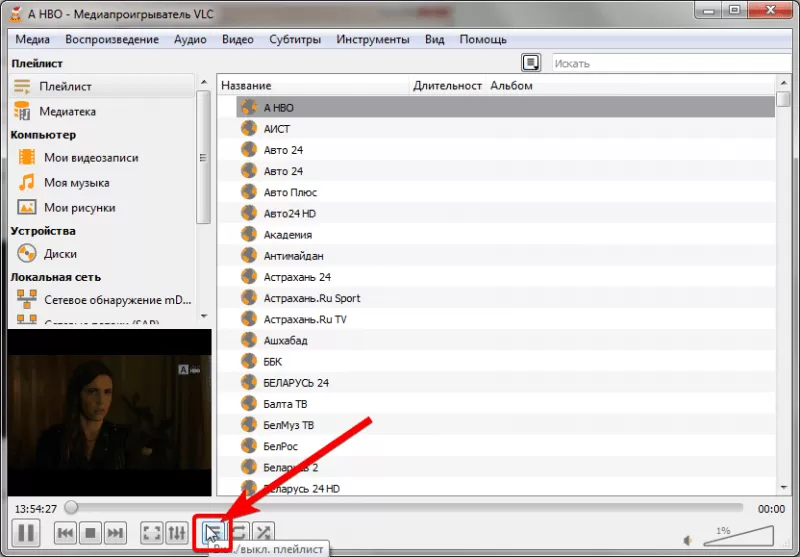
Task: Stop playback with the stop button
Action: tap(90, 533)
